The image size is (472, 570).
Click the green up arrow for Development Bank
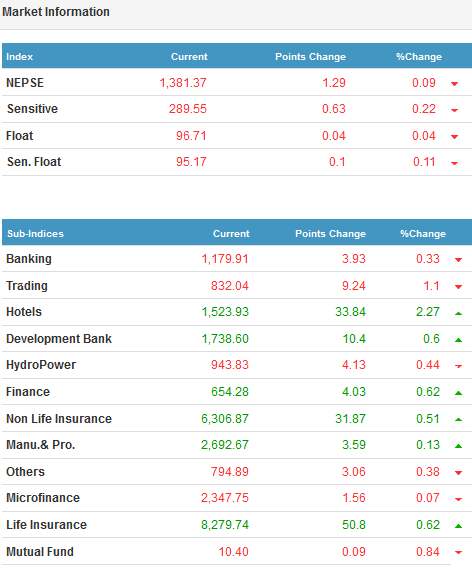pos(458,340)
